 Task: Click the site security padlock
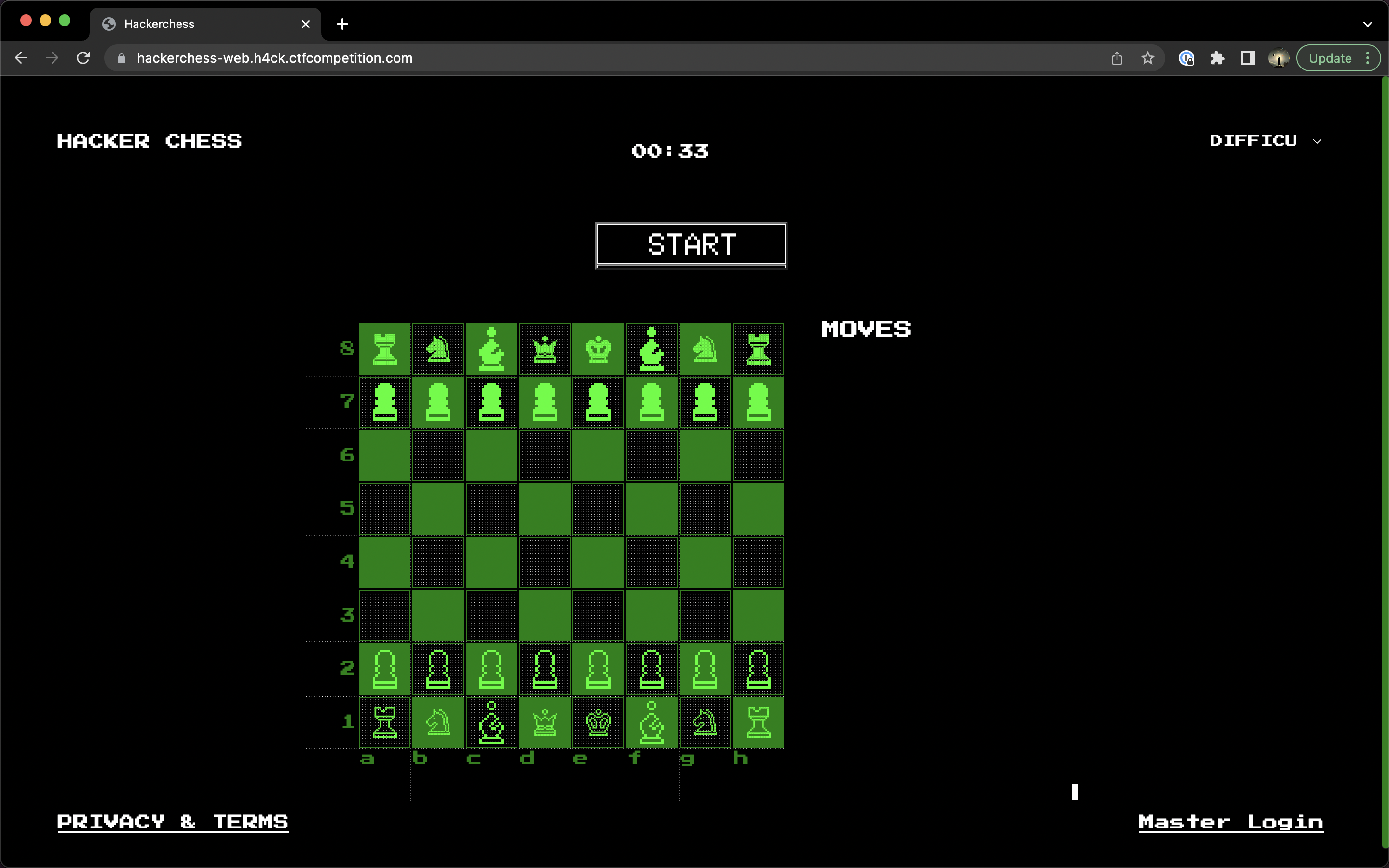(121, 57)
